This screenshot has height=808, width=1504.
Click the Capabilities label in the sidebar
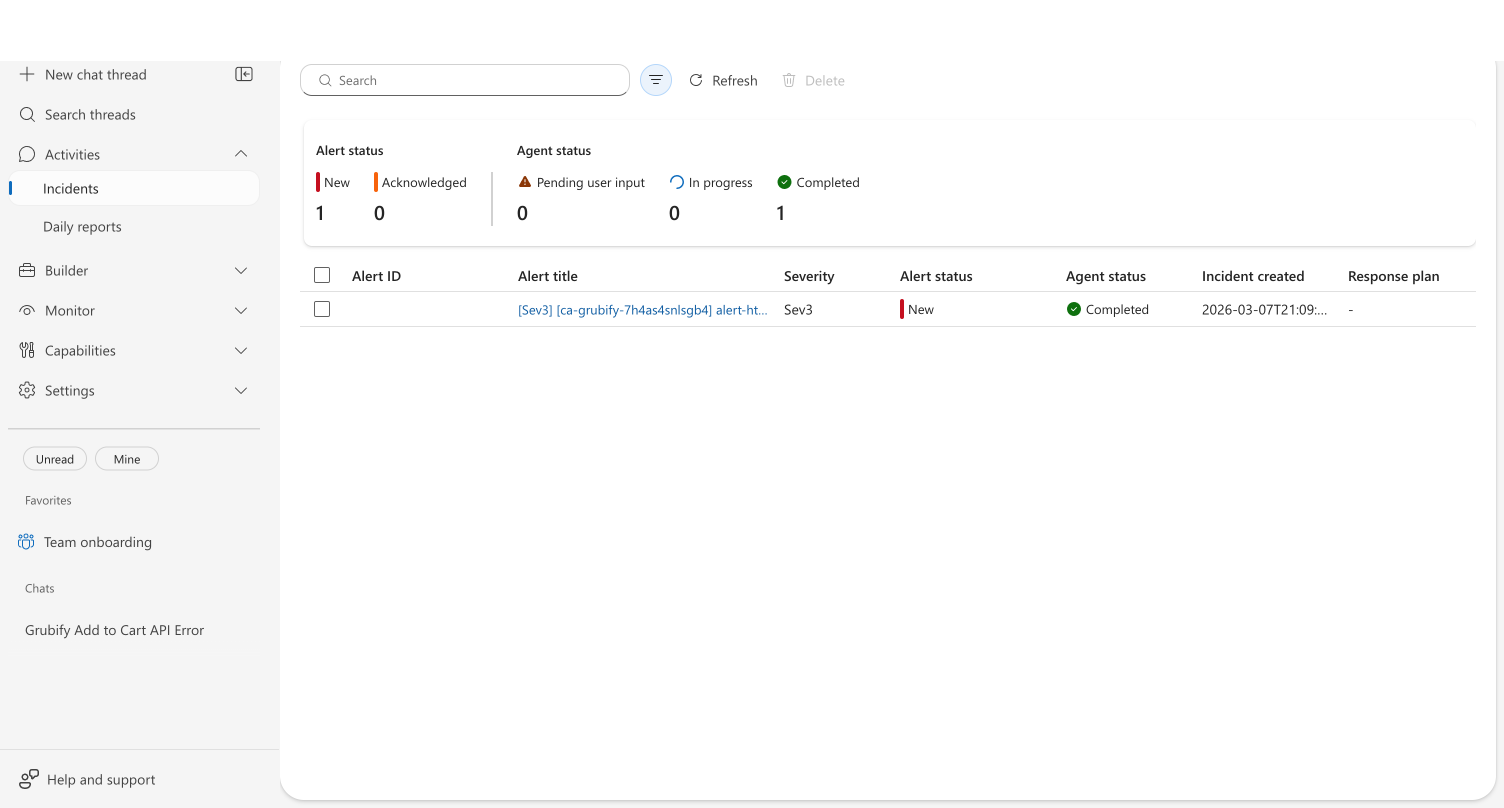click(80, 351)
